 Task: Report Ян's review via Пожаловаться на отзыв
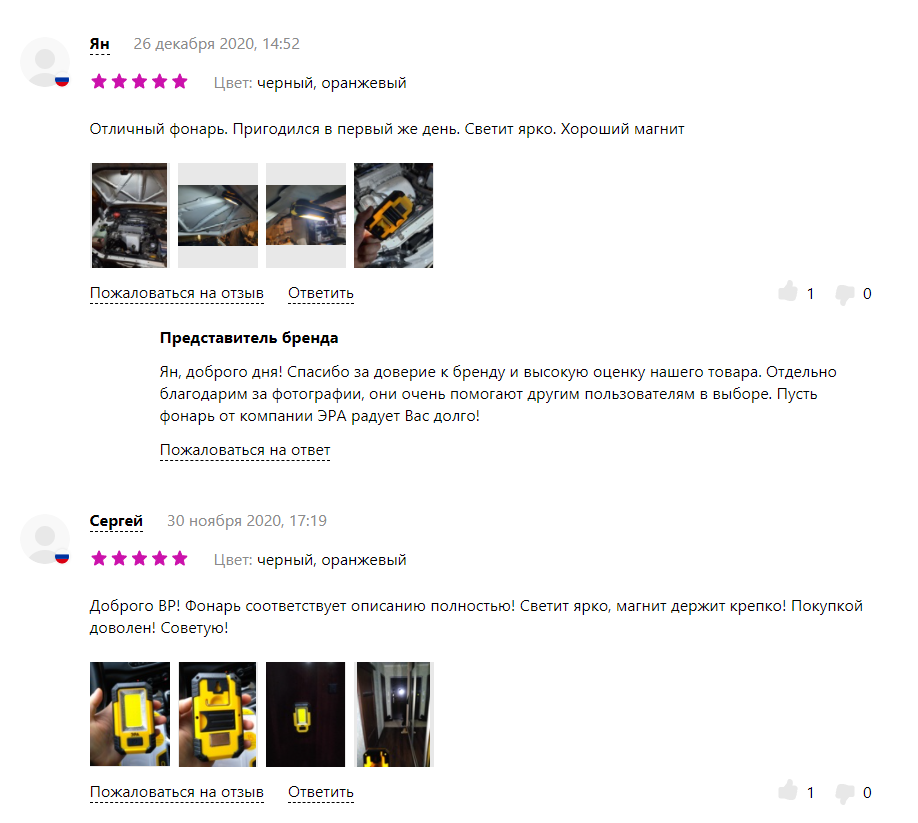177,293
